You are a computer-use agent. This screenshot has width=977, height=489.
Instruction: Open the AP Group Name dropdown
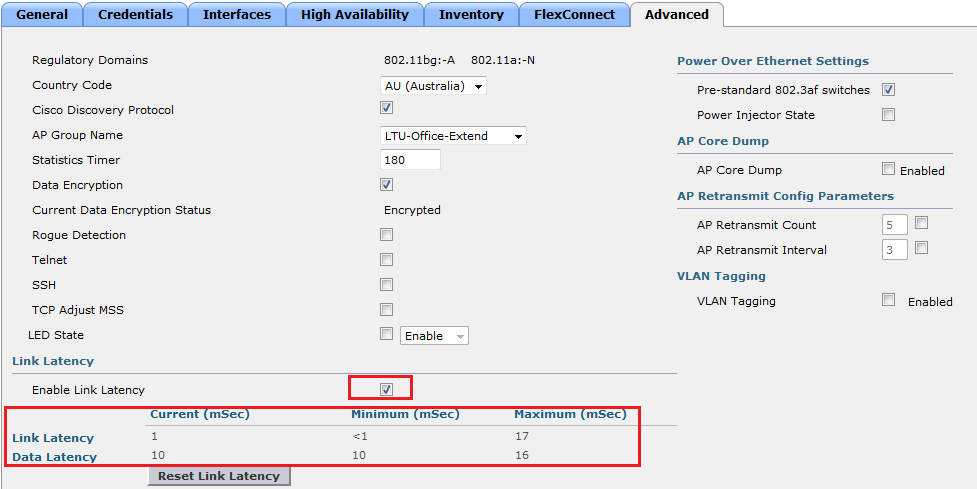(454, 136)
